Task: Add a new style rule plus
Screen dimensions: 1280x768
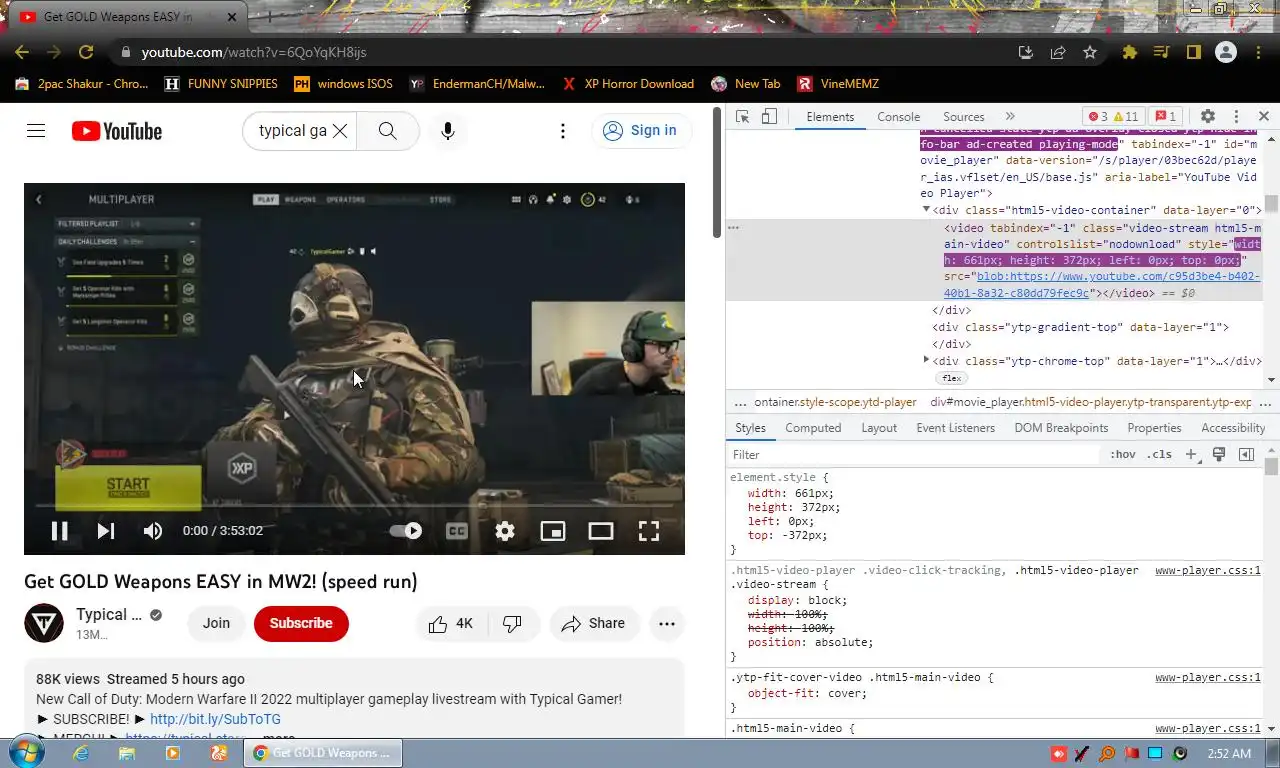Action: coord(1191,455)
